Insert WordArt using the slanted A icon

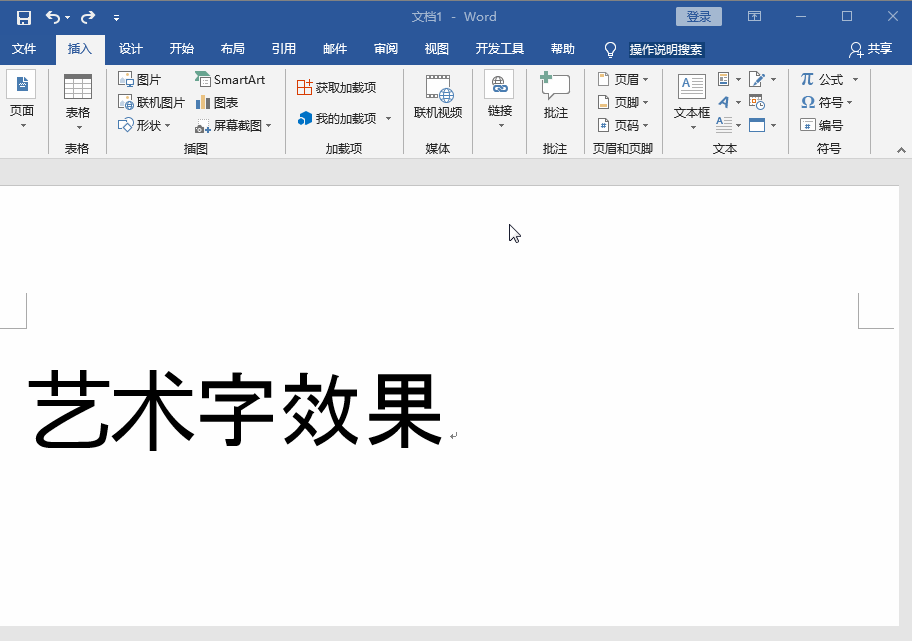[x=723, y=102]
